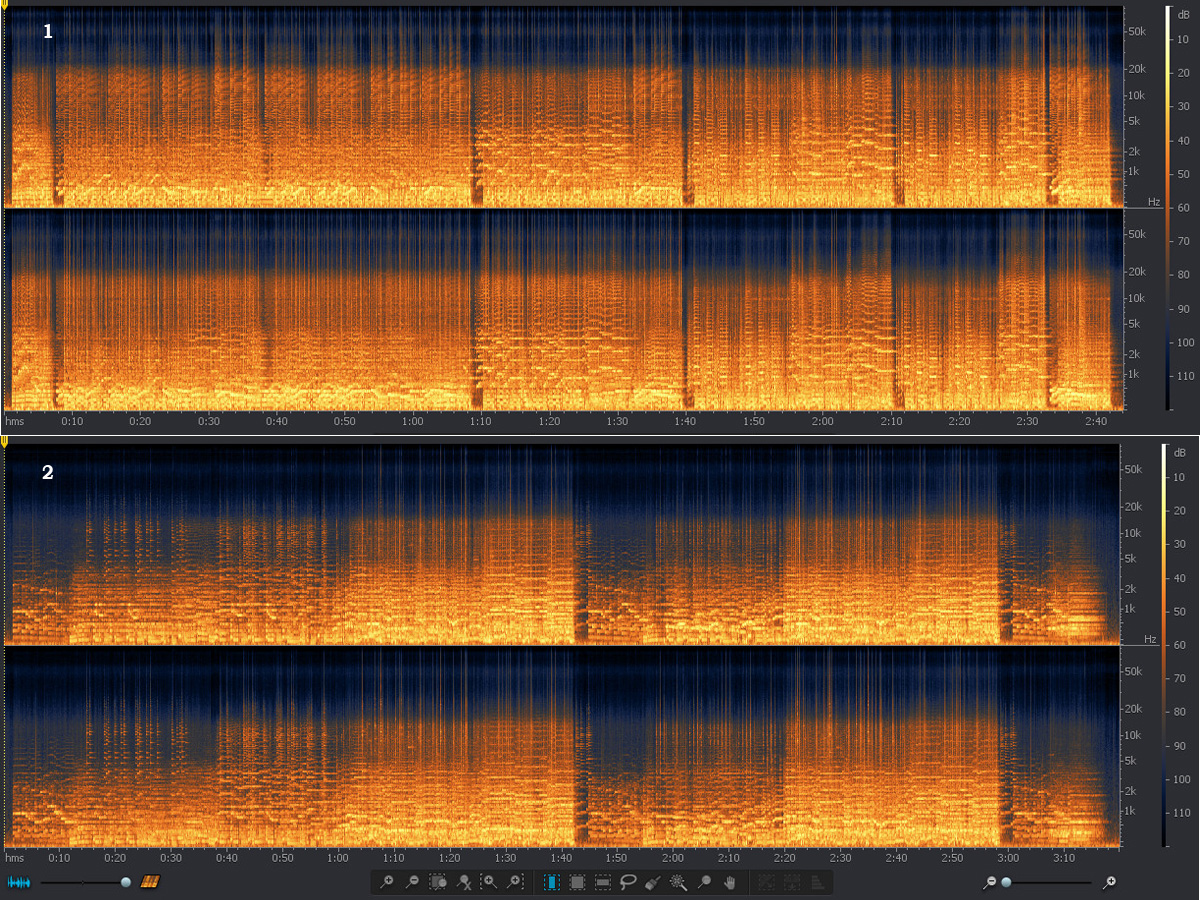Screen dimensions: 1200x900
Task: Select the time-frequency rectangle selection tool
Action: 577,882
